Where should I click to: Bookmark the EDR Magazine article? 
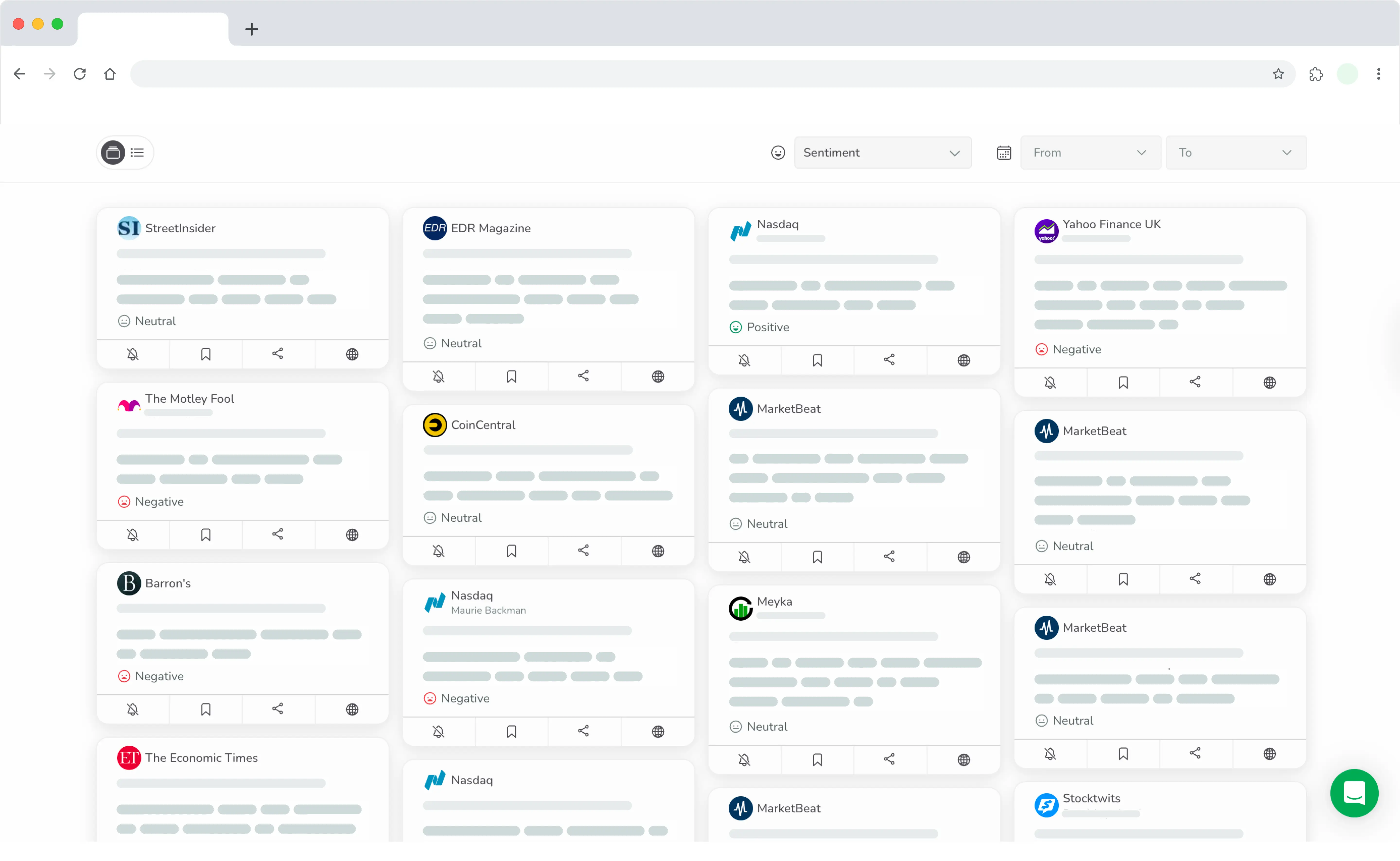tap(511, 376)
